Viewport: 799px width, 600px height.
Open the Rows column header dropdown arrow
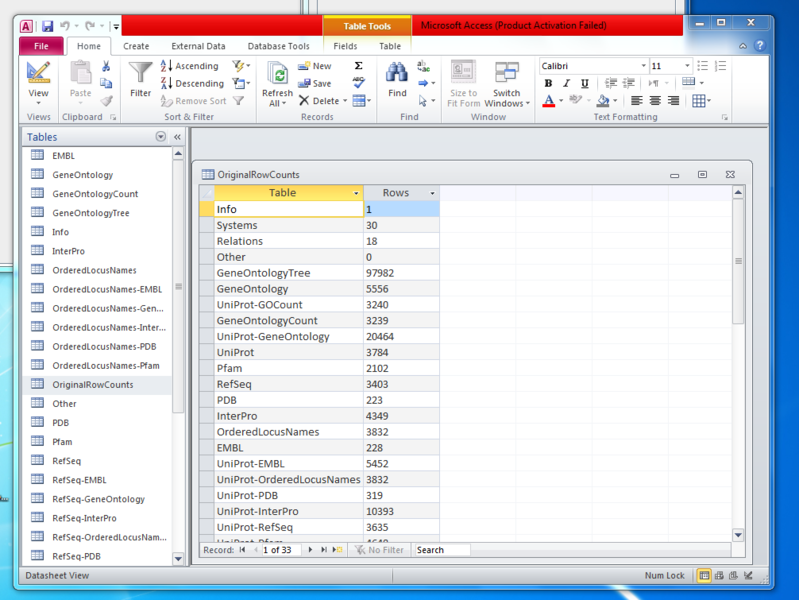coord(432,193)
